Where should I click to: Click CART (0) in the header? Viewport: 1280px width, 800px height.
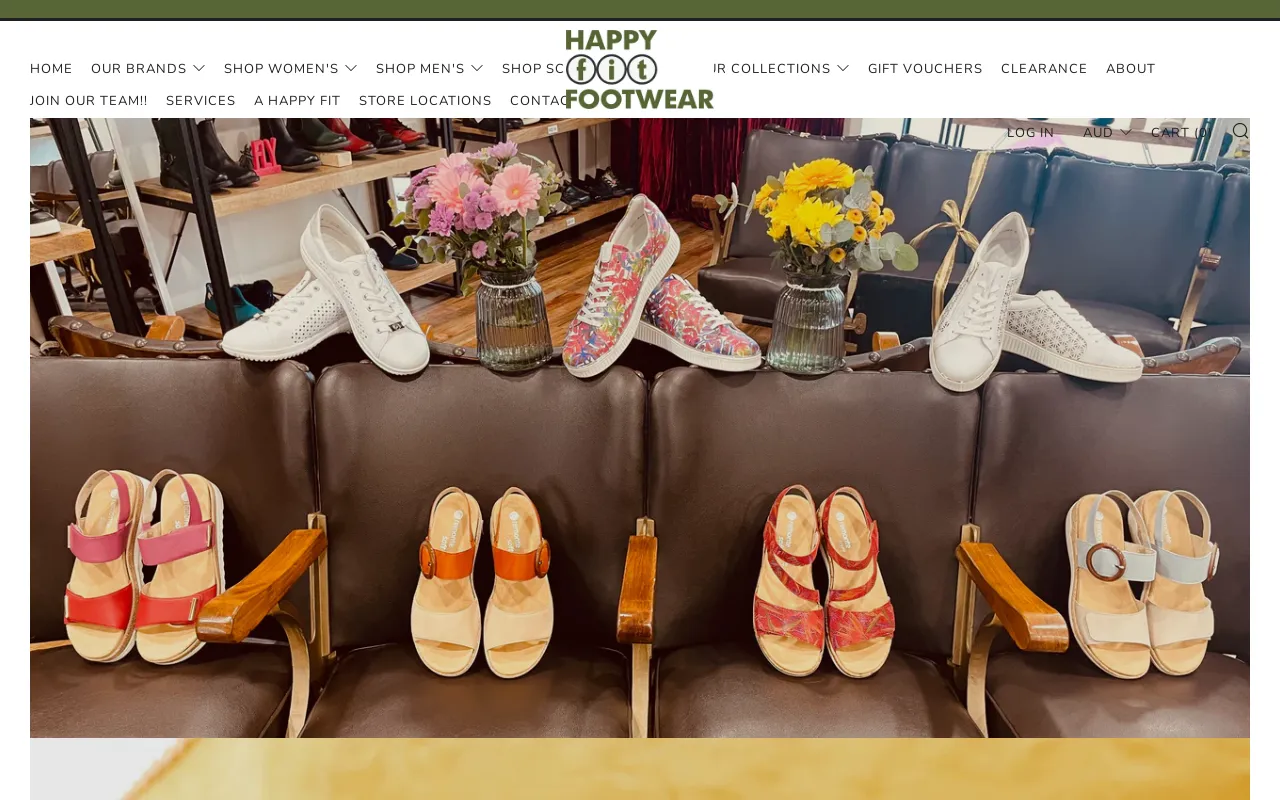pos(1180,131)
